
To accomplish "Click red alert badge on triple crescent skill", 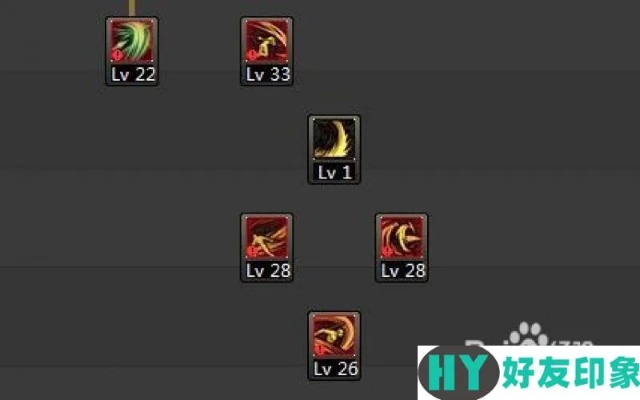I will (387, 251).
